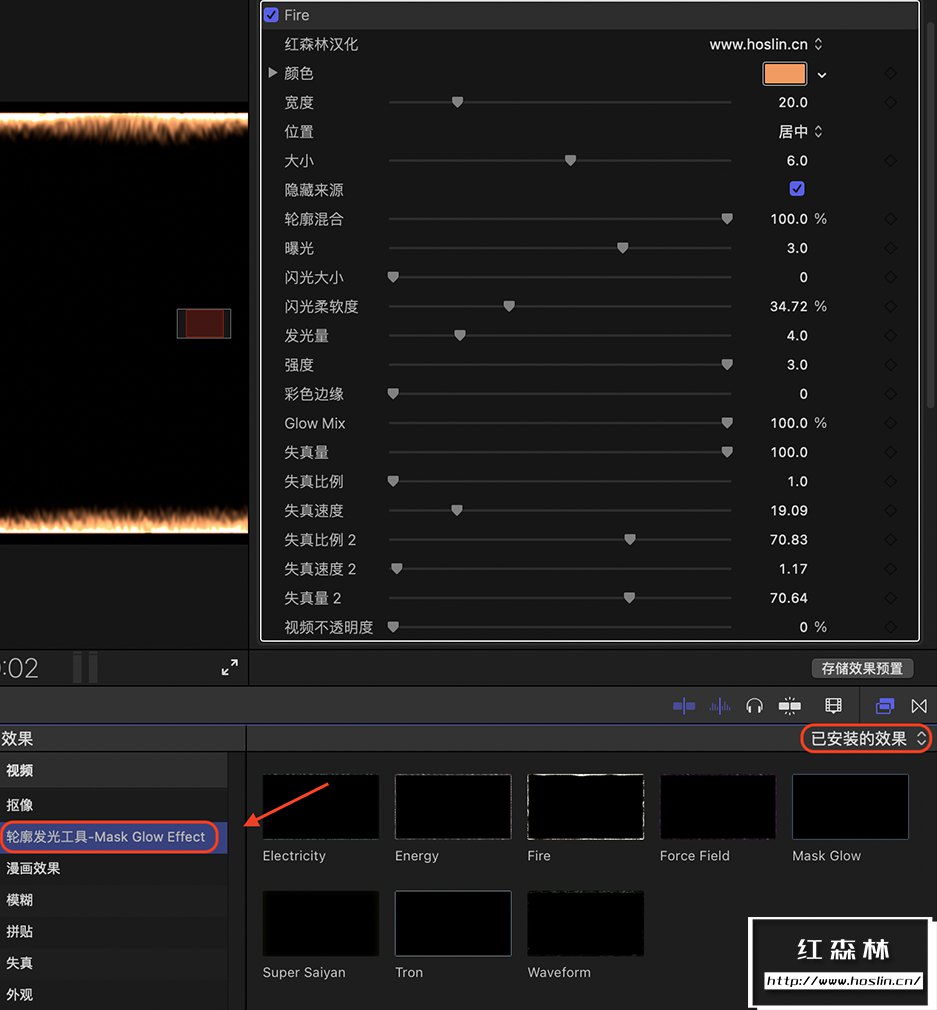Select 外观 effects category

(113, 995)
